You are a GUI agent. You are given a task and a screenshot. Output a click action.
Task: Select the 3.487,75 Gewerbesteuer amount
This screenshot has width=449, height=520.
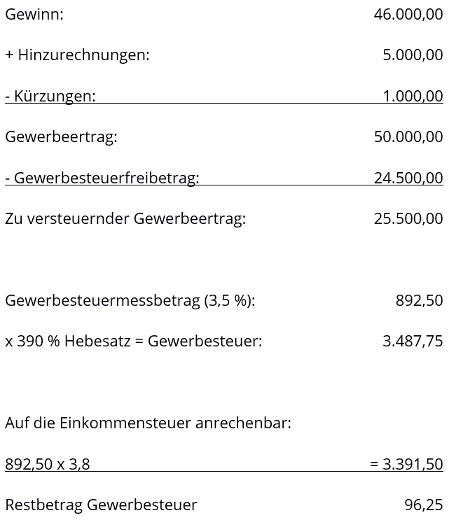413,341
